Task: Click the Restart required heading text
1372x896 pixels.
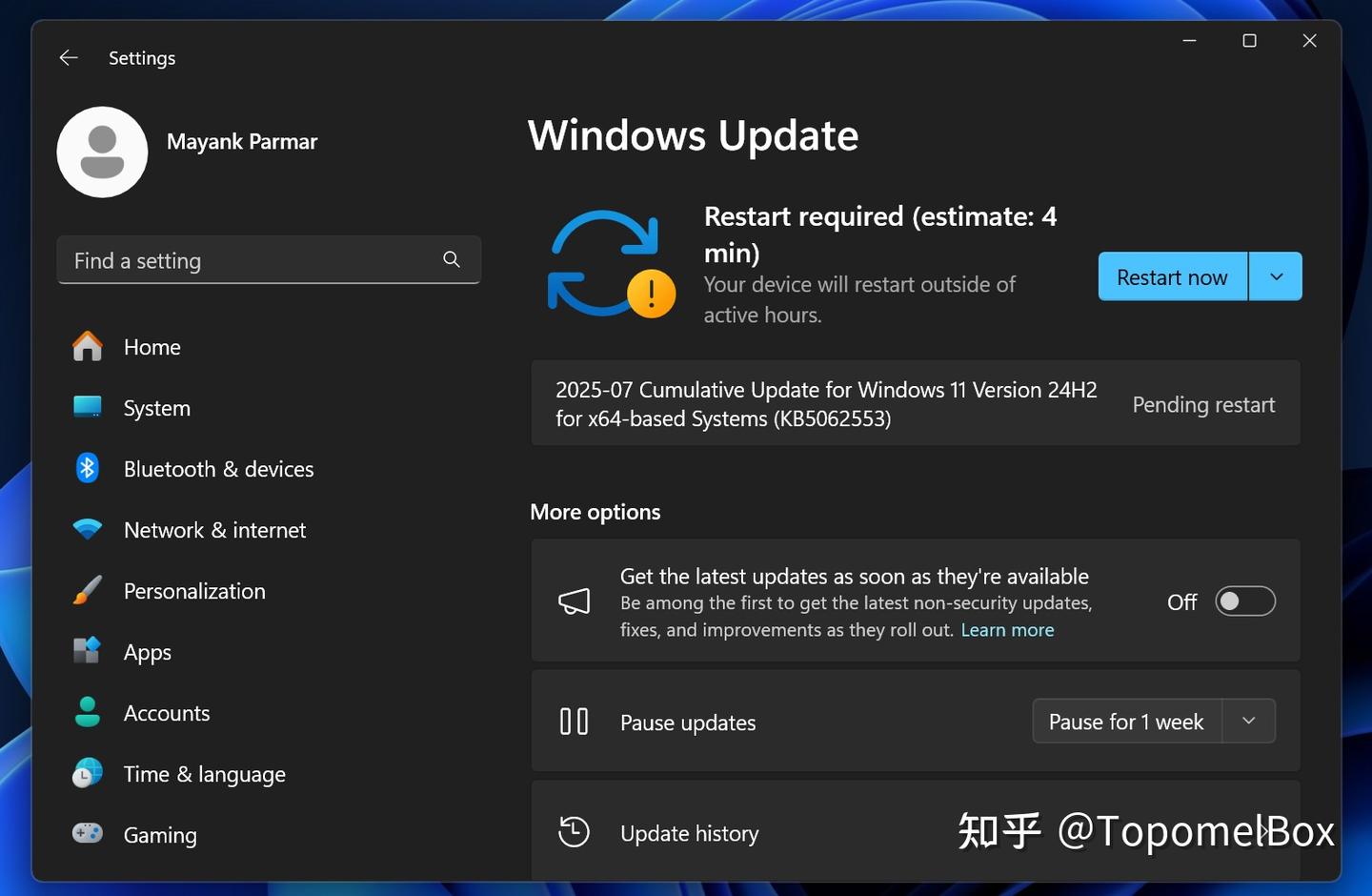Action: click(x=880, y=234)
